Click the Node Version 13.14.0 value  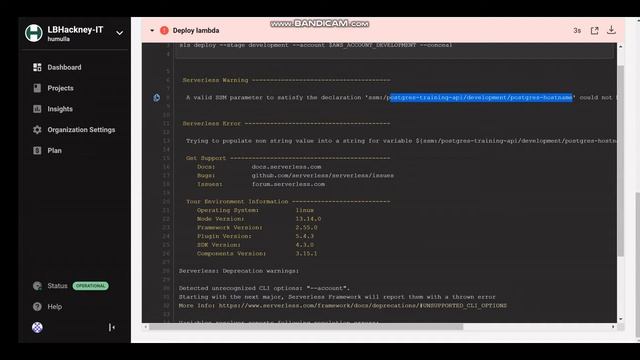pyautogui.click(x=308, y=219)
